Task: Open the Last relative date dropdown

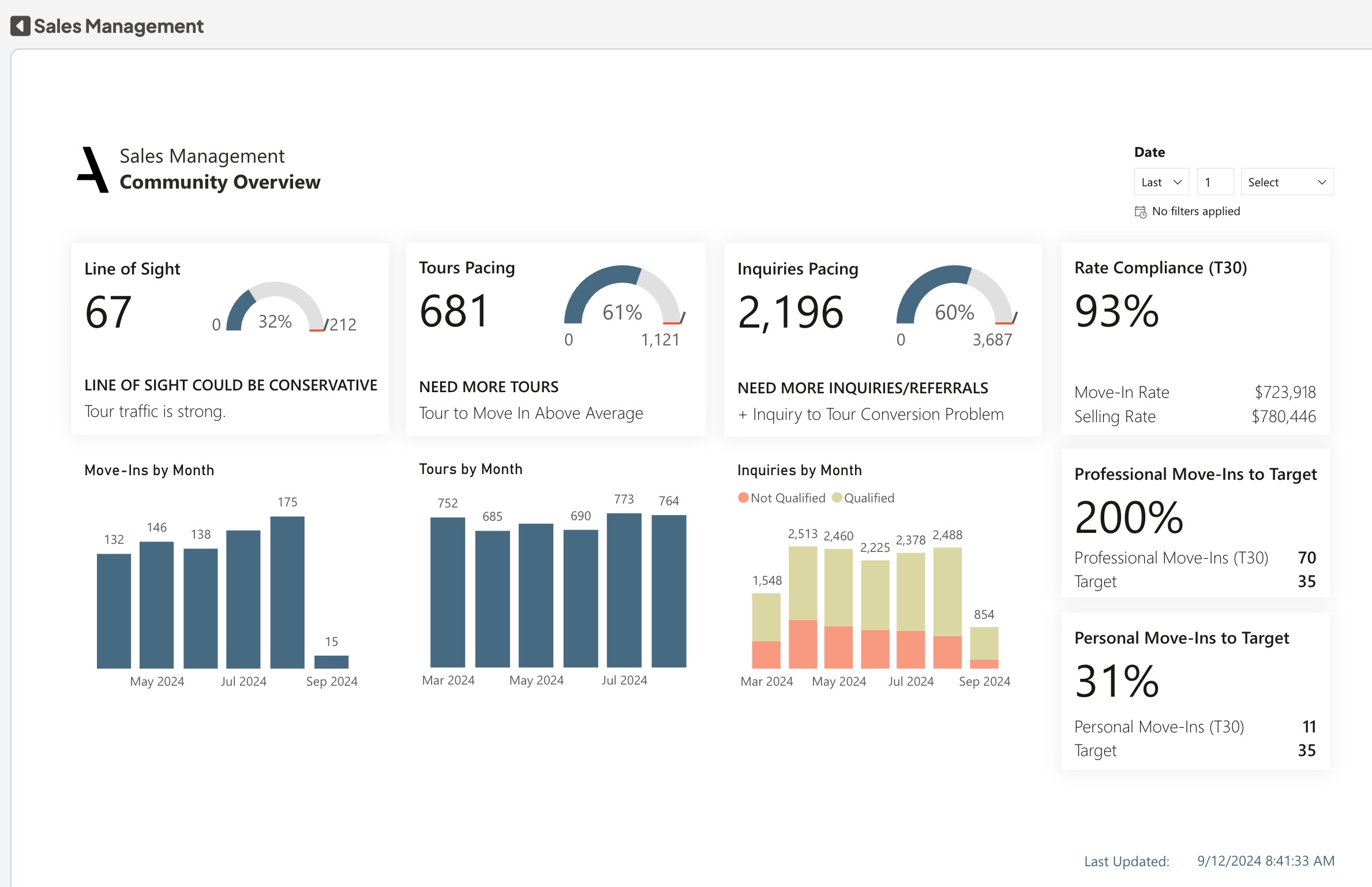Action: pos(1161,182)
